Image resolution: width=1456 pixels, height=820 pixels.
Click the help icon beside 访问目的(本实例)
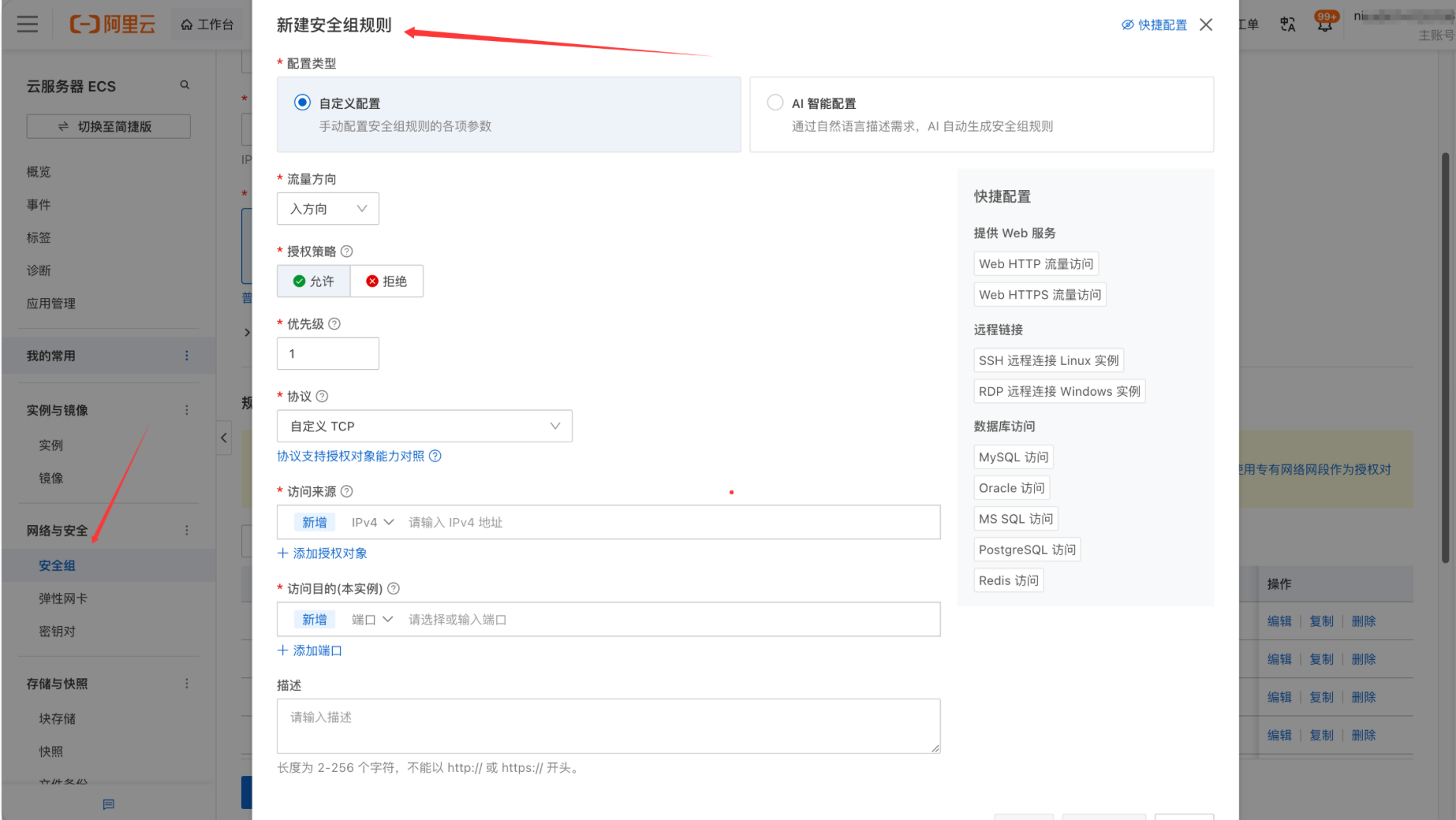pos(394,588)
